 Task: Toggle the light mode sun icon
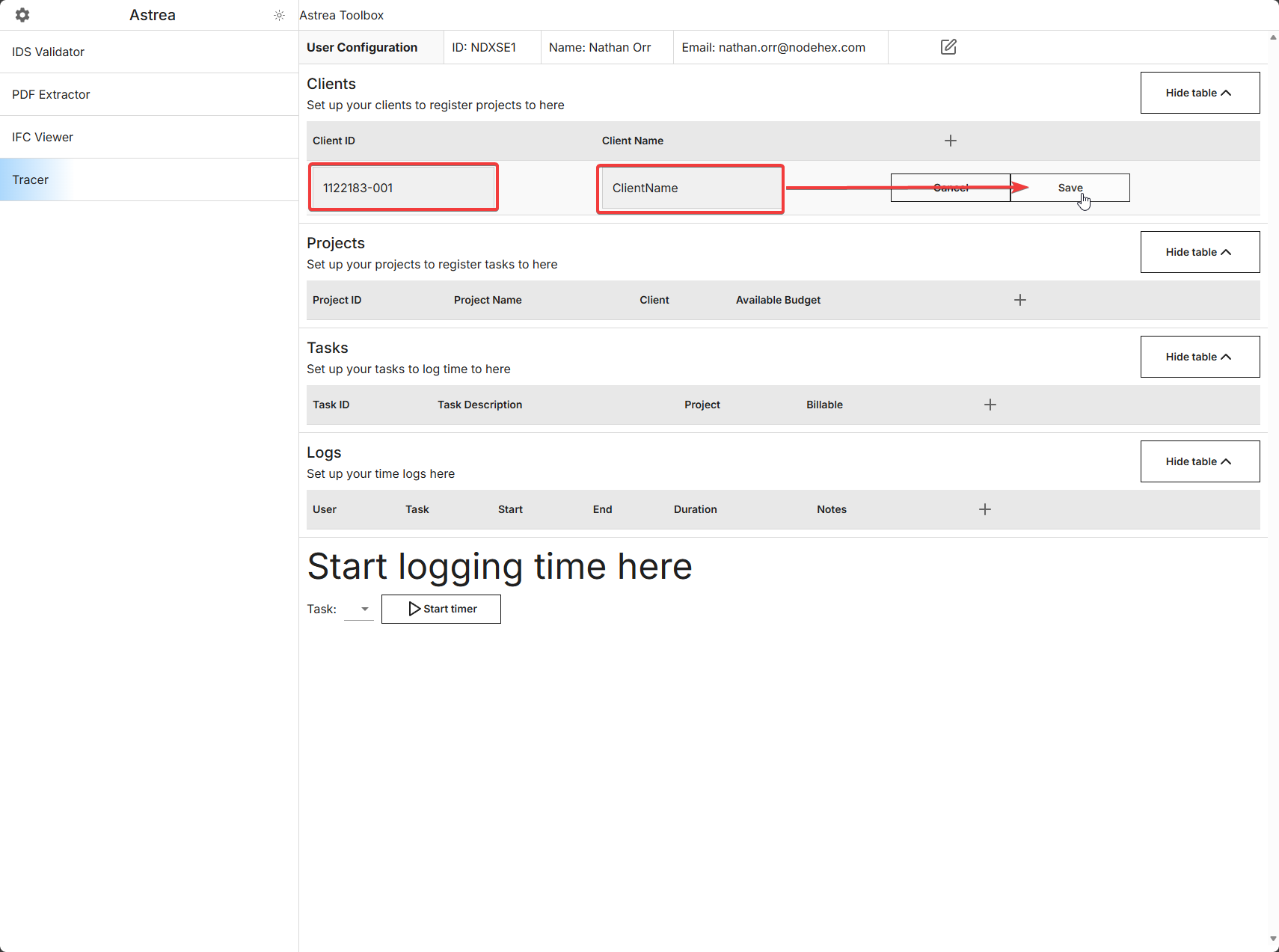[x=279, y=15]
